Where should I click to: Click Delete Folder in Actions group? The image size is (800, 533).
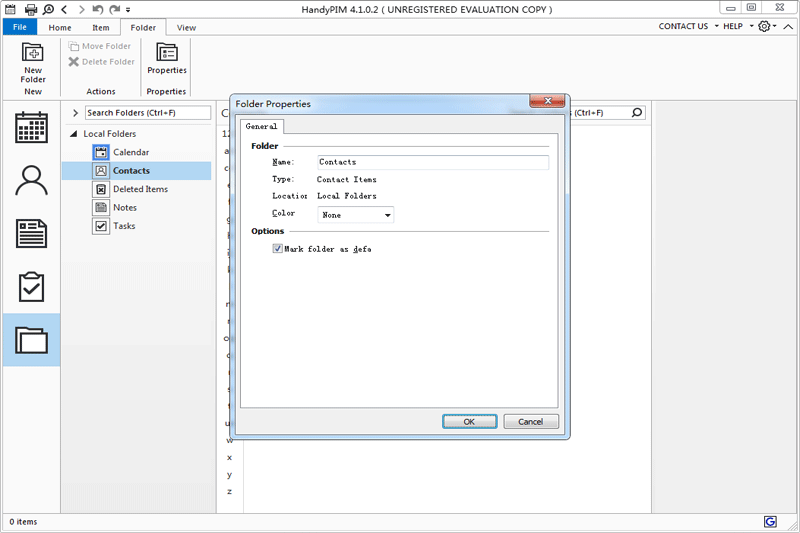(x=102, y=62)
